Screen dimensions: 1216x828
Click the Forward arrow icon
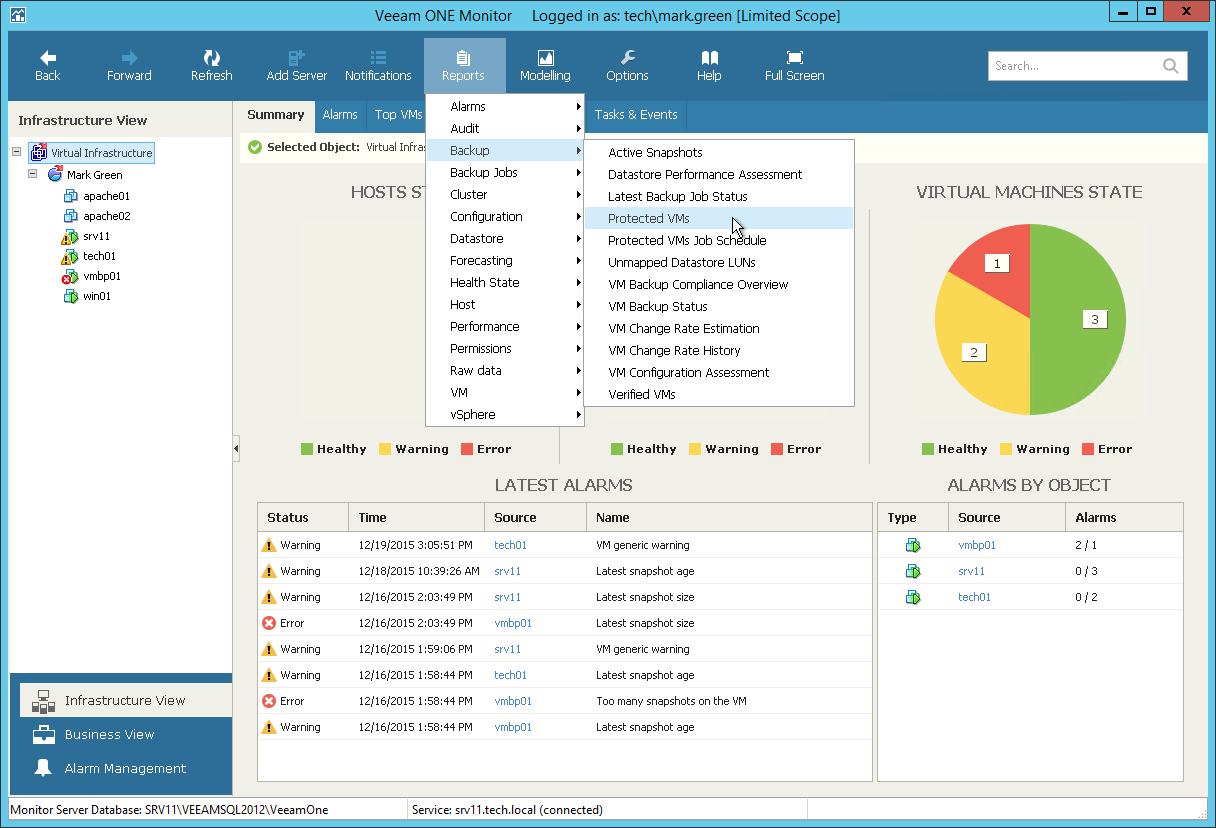pos(129,58)
